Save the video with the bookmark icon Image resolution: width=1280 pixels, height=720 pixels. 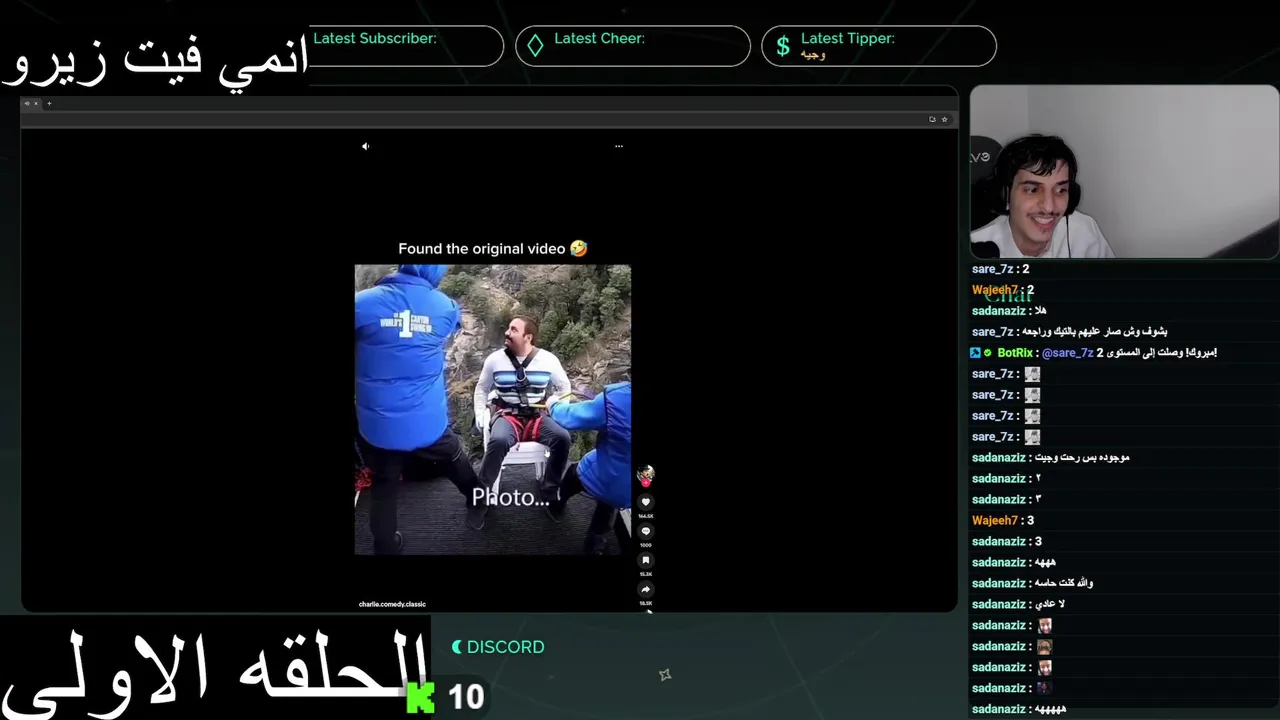click(646, 560)
